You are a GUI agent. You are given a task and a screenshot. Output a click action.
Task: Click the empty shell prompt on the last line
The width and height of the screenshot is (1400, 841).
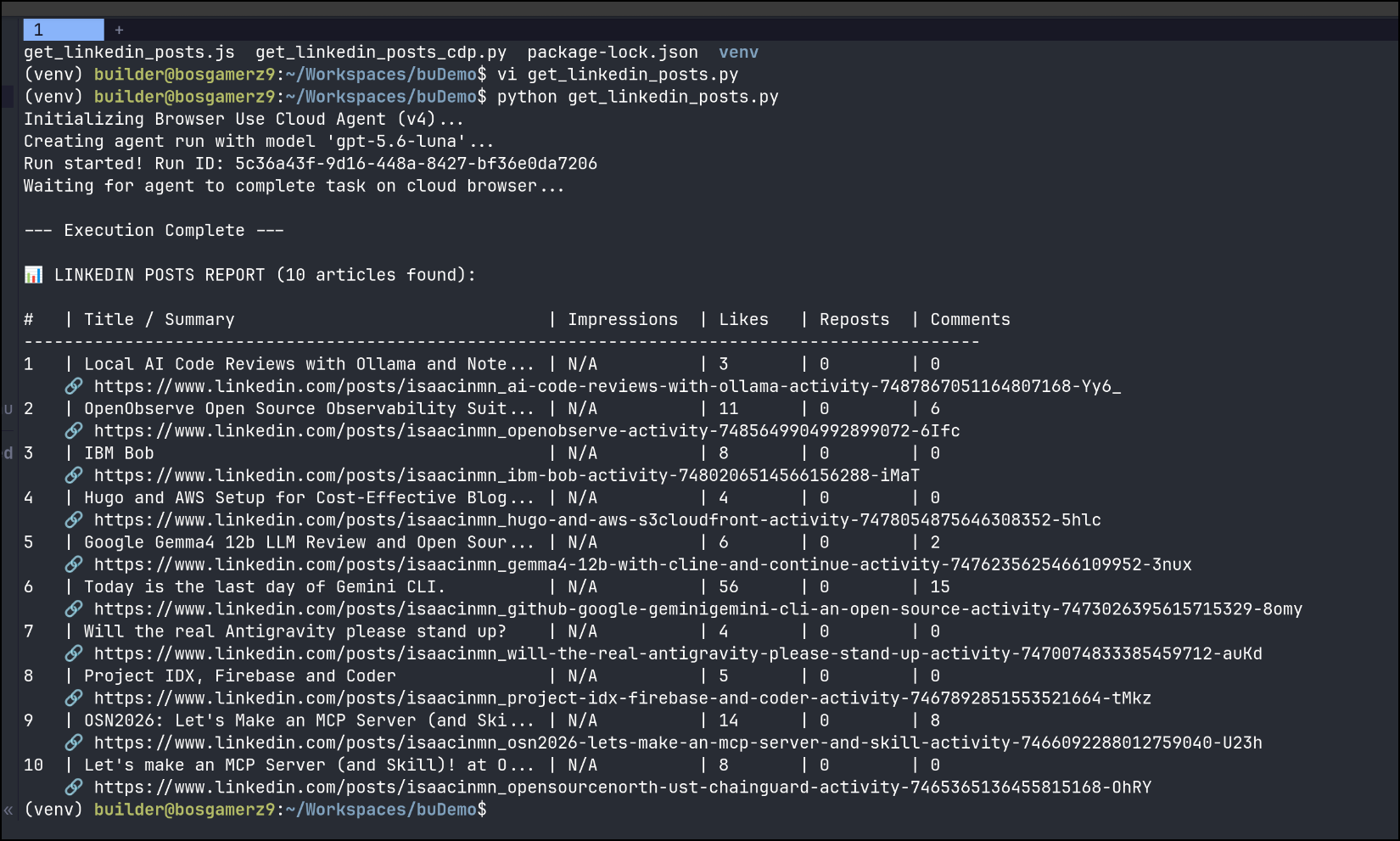(255, 810)
